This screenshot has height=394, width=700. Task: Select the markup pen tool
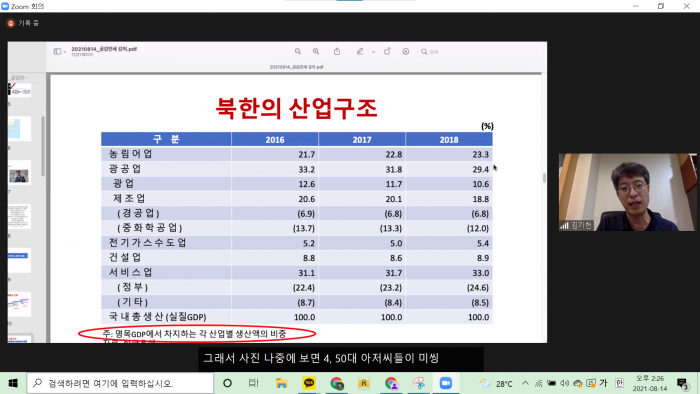click(360, 52)
